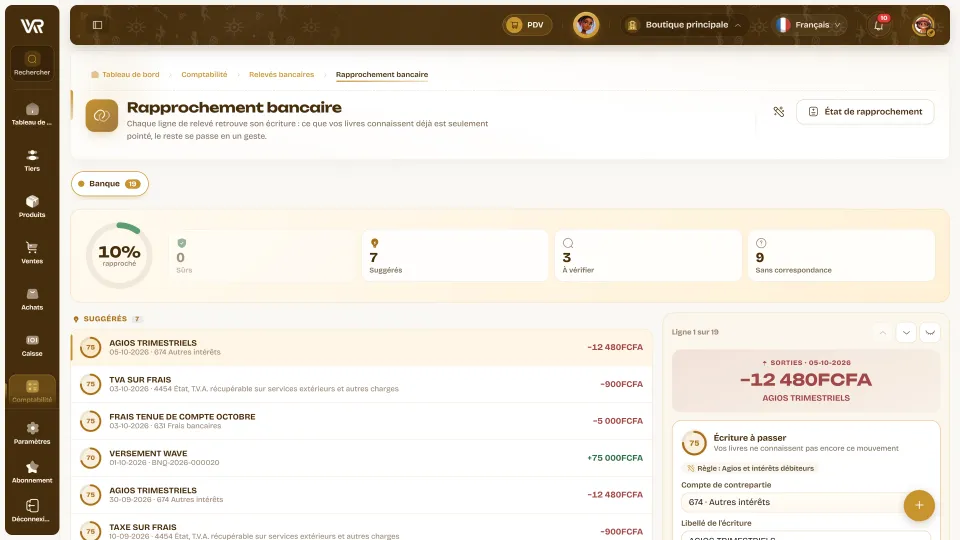Click the -12 480FCFA detail amount card
The width and height of the screenshot is (960, 540).
tap(806, 381)
